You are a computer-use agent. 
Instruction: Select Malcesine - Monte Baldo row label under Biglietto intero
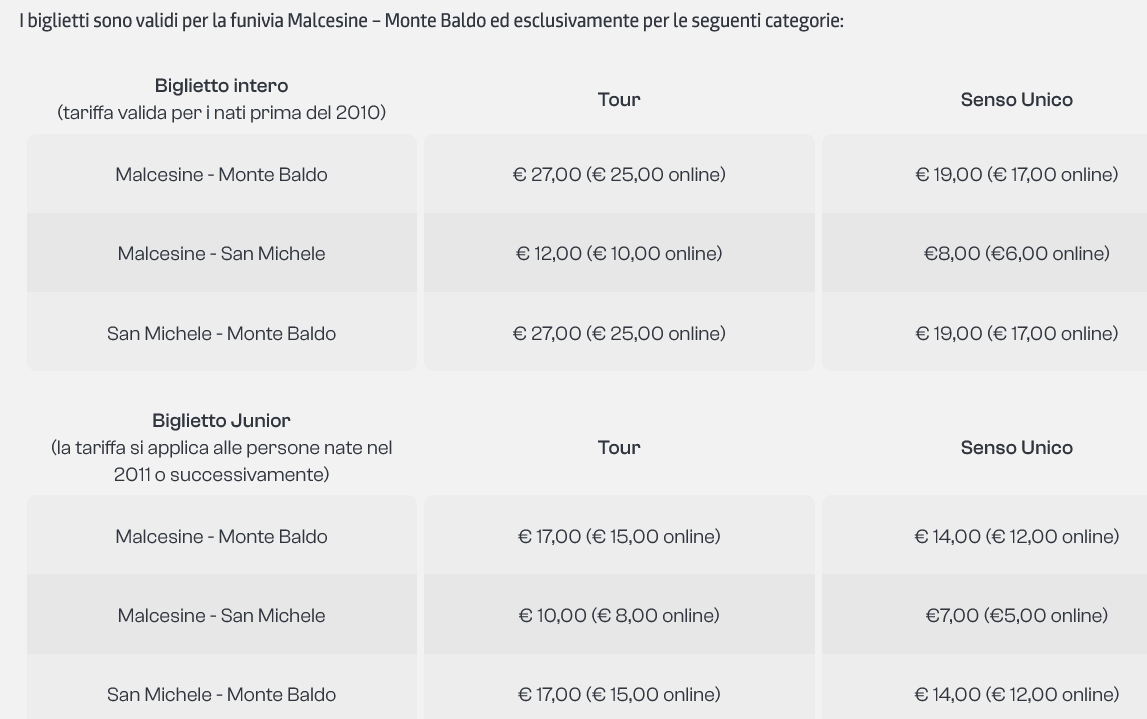click(x=221, y=174)
